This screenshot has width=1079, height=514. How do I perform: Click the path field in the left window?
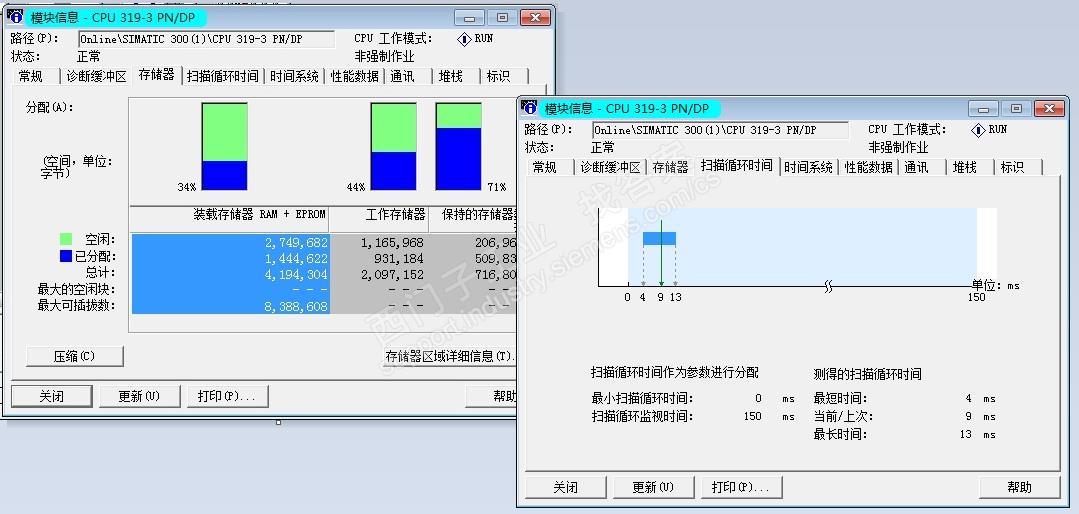point(206,39)
